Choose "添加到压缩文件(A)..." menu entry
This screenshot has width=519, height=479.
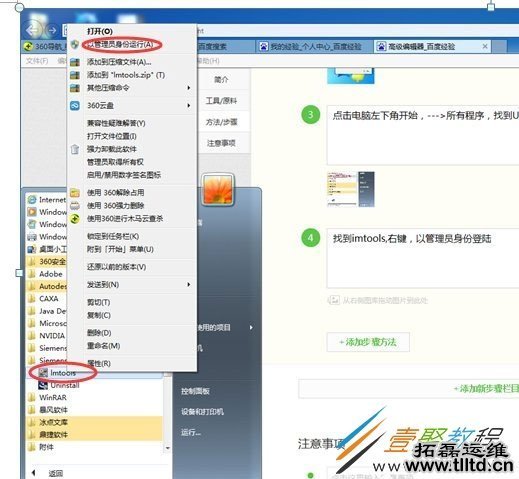pyautogui.click(x=119, y=62)
